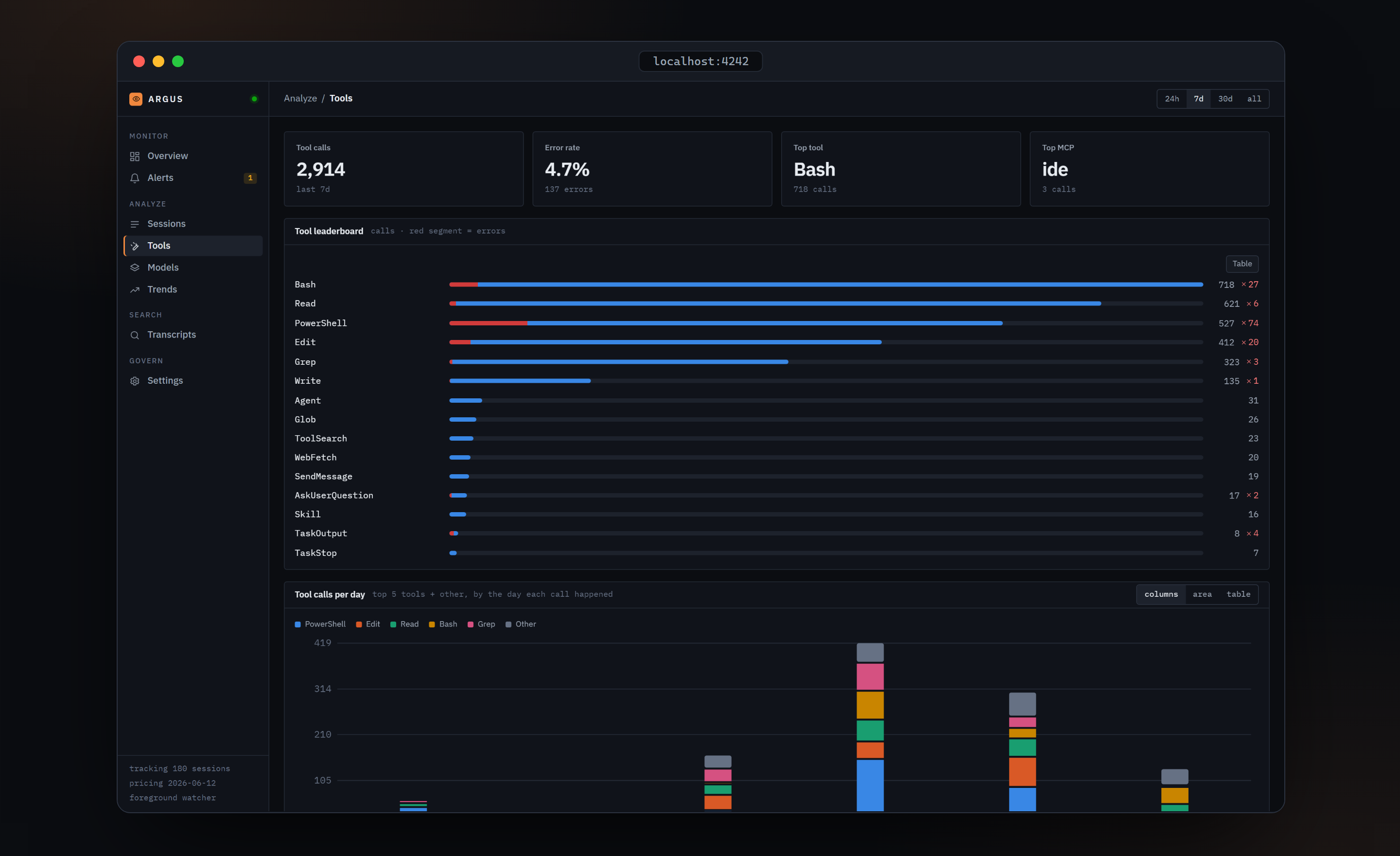Click the Transcripts search icon
The image size is (1400, 856).
(x=135, y=336)
